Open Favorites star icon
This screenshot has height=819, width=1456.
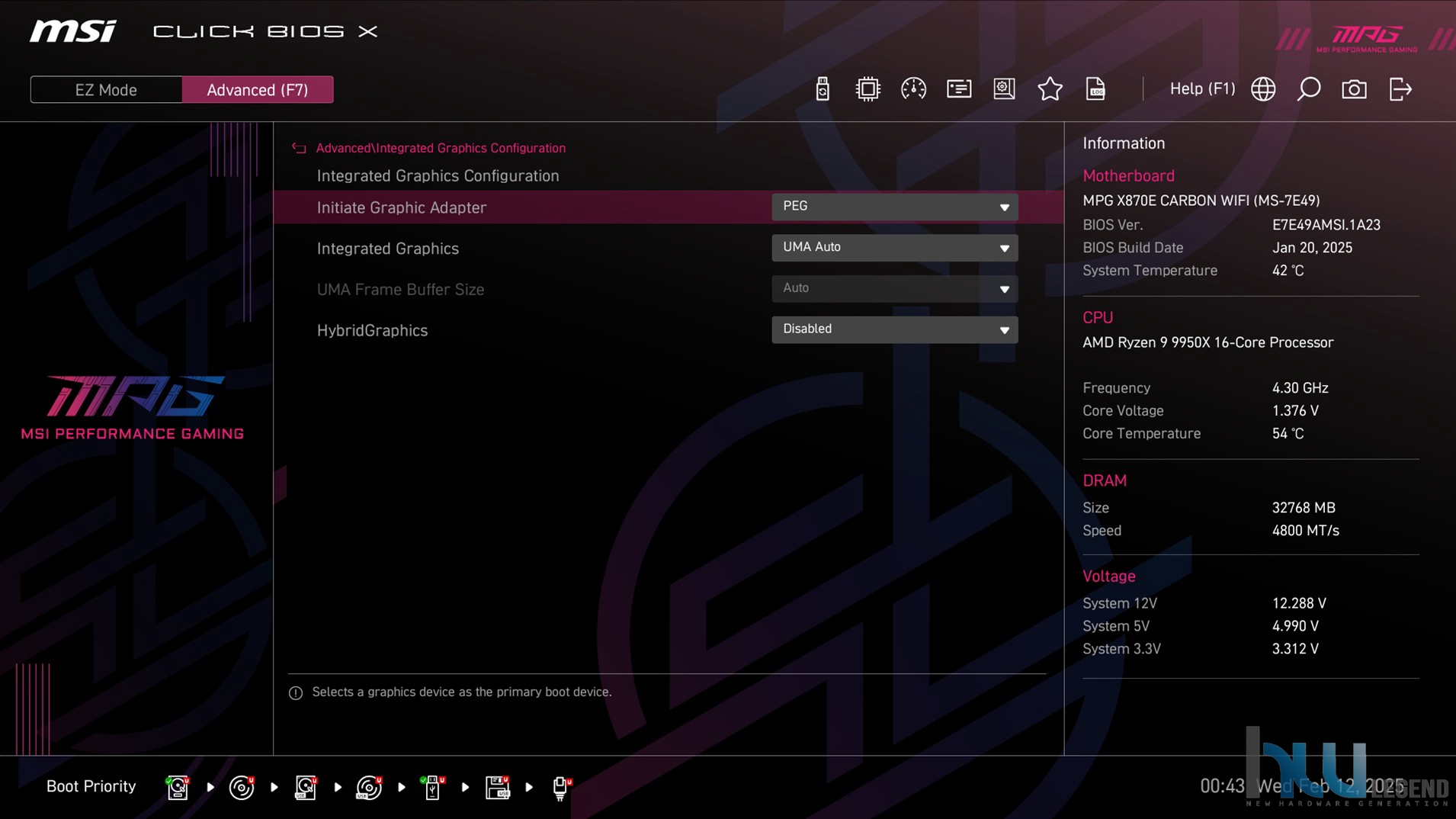click(x=1050, y=89)
